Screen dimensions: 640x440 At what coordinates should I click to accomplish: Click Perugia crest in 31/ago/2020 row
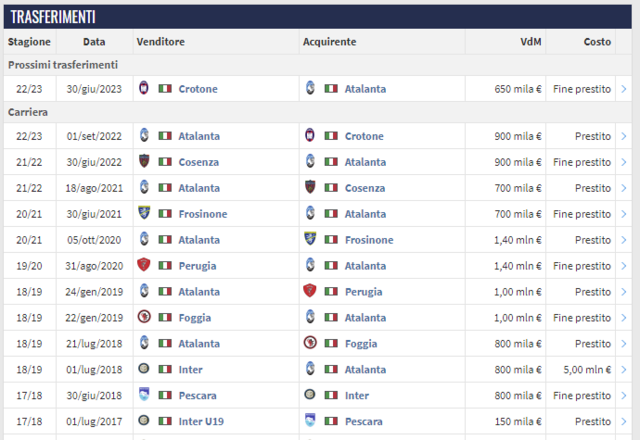[144, 264]
